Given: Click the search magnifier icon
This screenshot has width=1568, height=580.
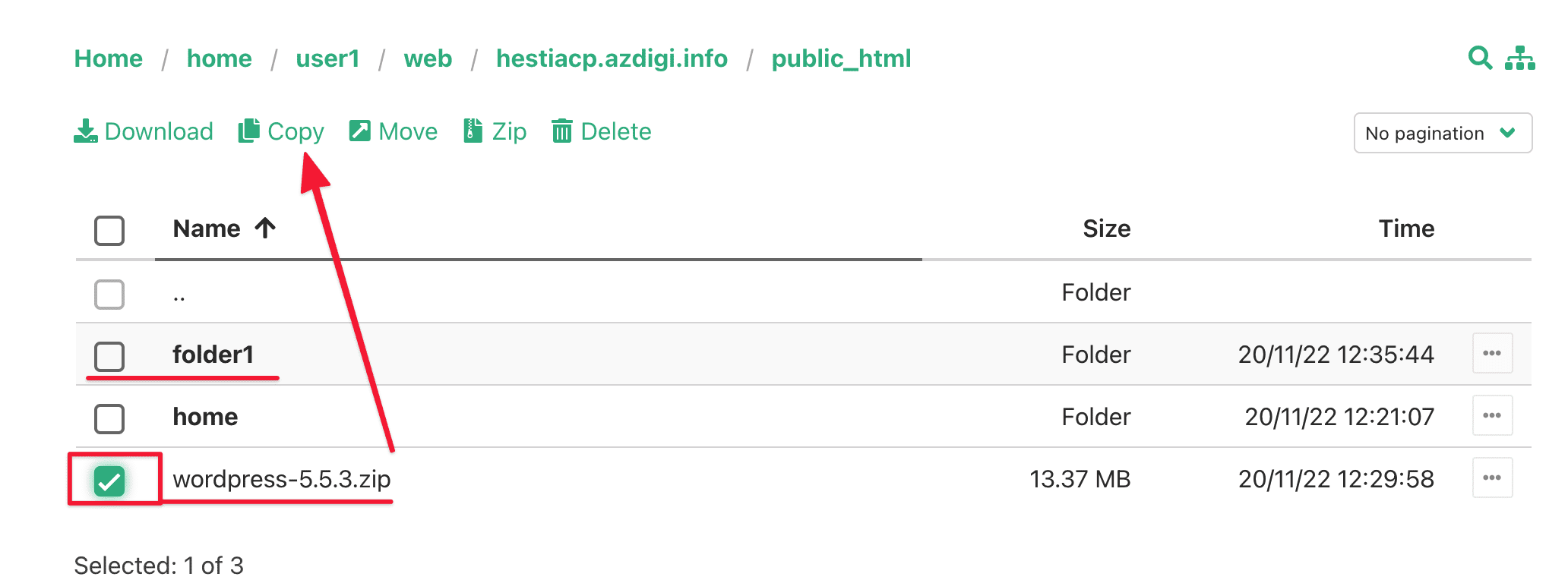Looking at the screenshot, I should (1479, 58).
